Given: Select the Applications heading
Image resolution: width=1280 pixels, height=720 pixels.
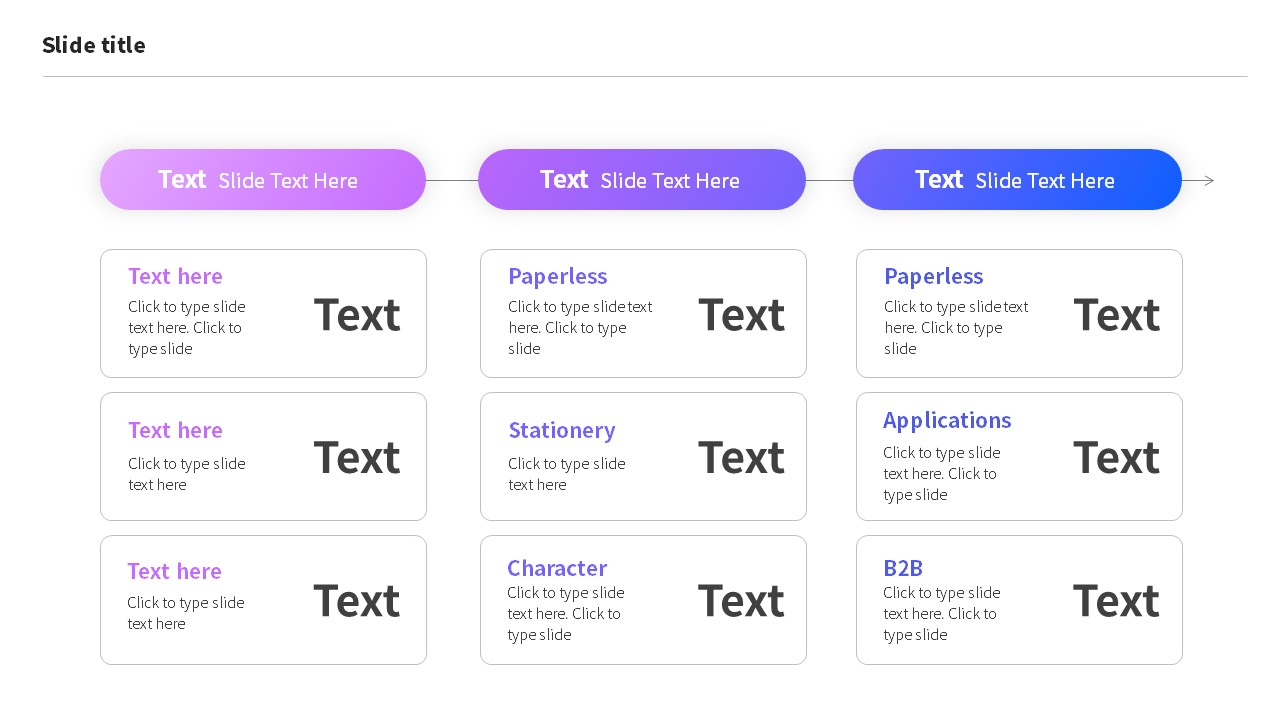Looking at the screenshot, I should tap(947, 420).
